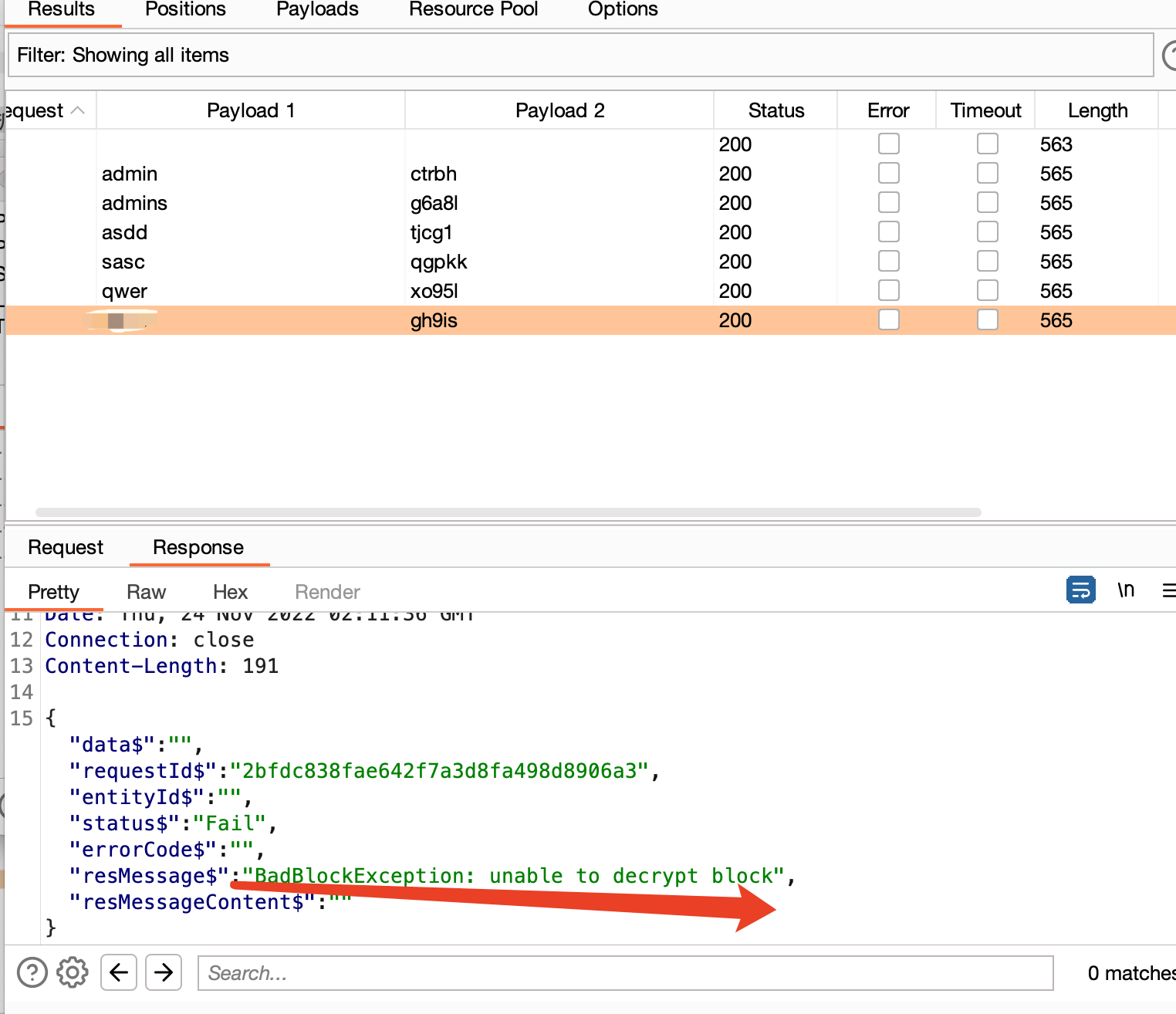Toggle show non-printable characters \n button
The image size is (1176, 1014).
(x=1126, y=590)
